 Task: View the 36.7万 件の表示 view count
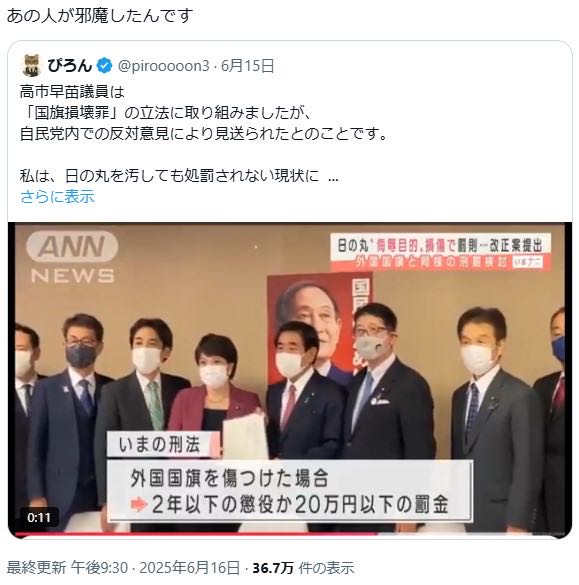point(303,568)
